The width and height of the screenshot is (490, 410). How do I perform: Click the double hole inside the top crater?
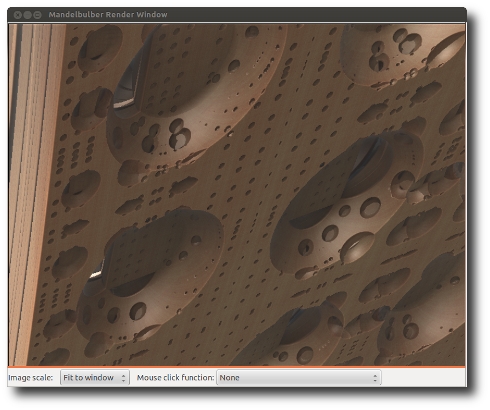point(179,134)
